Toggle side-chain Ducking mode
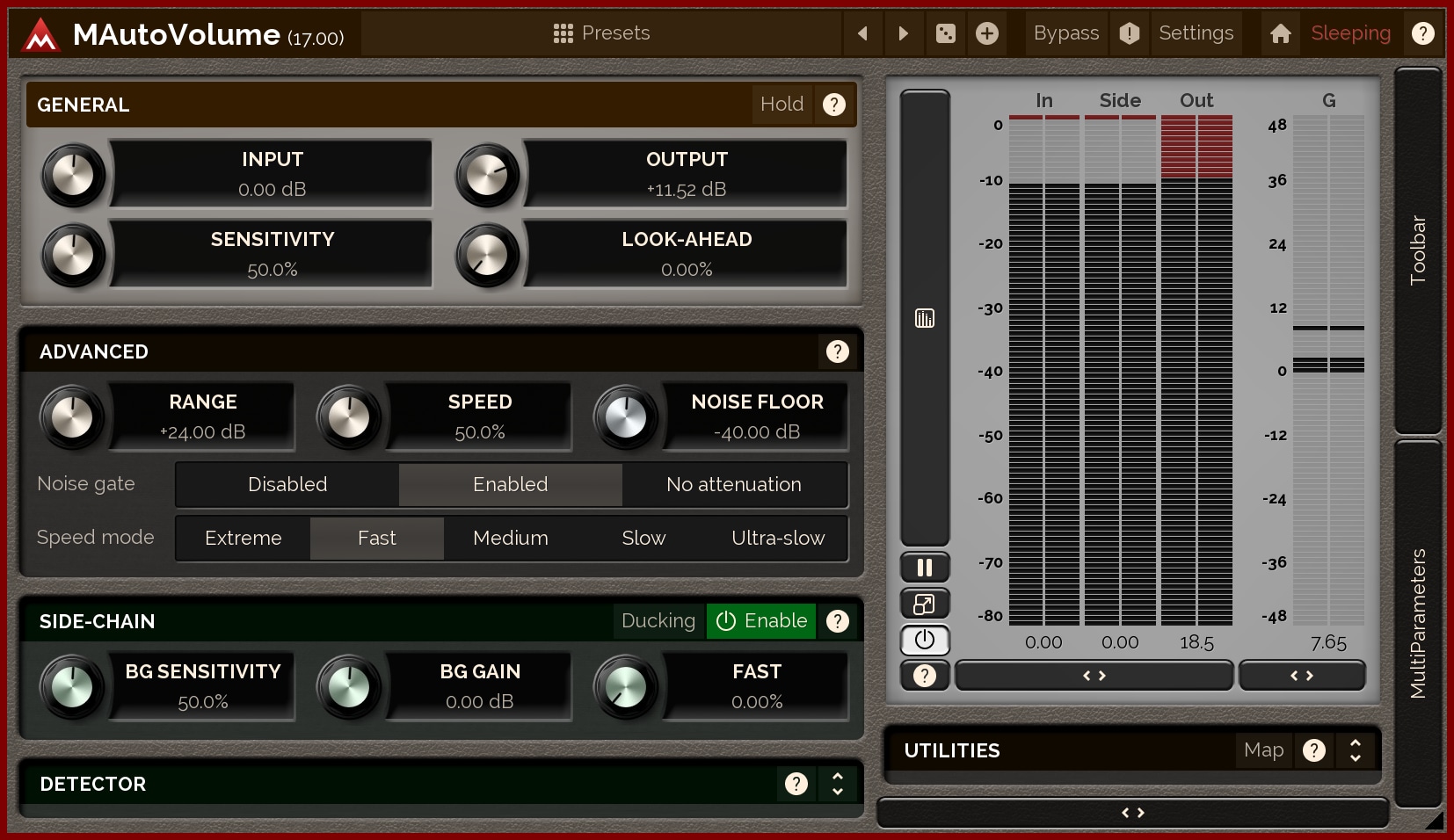The image size is (1454, 840). pyautogui.click(x=658, y=621)
